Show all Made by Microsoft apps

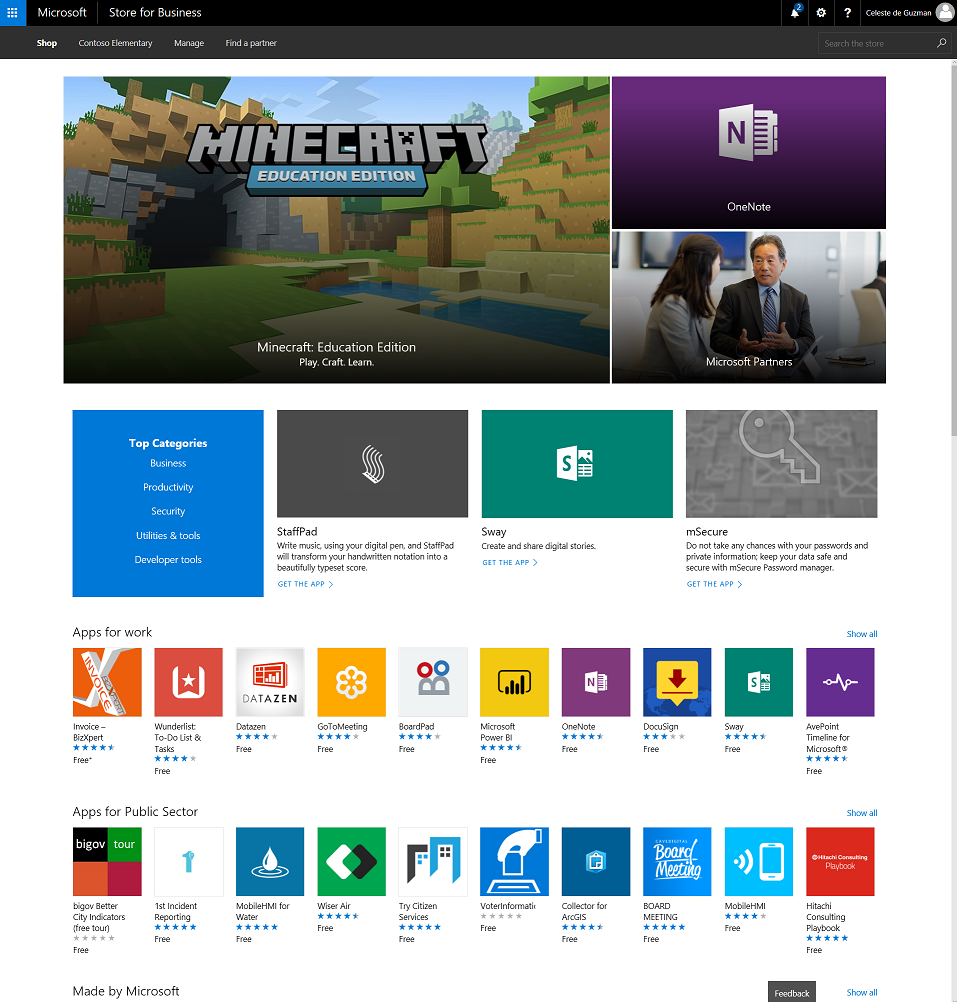click(x=862, y=992)
